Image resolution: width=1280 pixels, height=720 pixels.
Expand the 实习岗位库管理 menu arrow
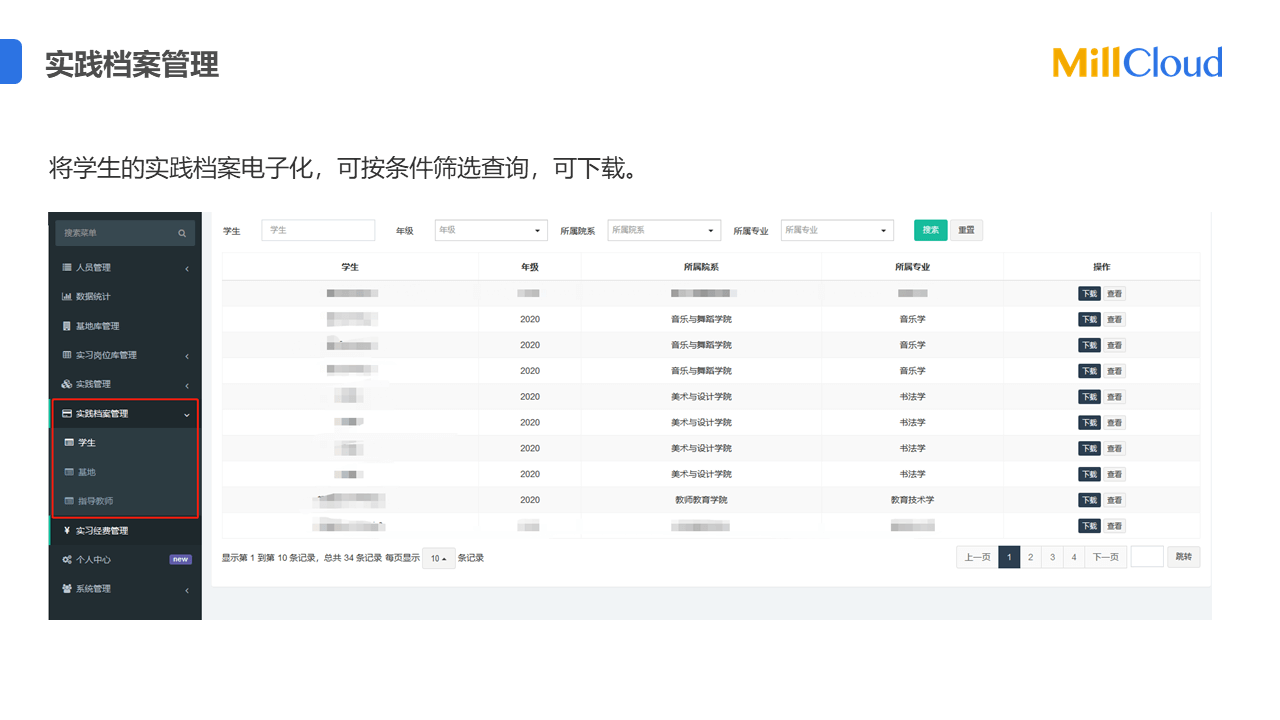pyautogui.click(x=187, y=356)
